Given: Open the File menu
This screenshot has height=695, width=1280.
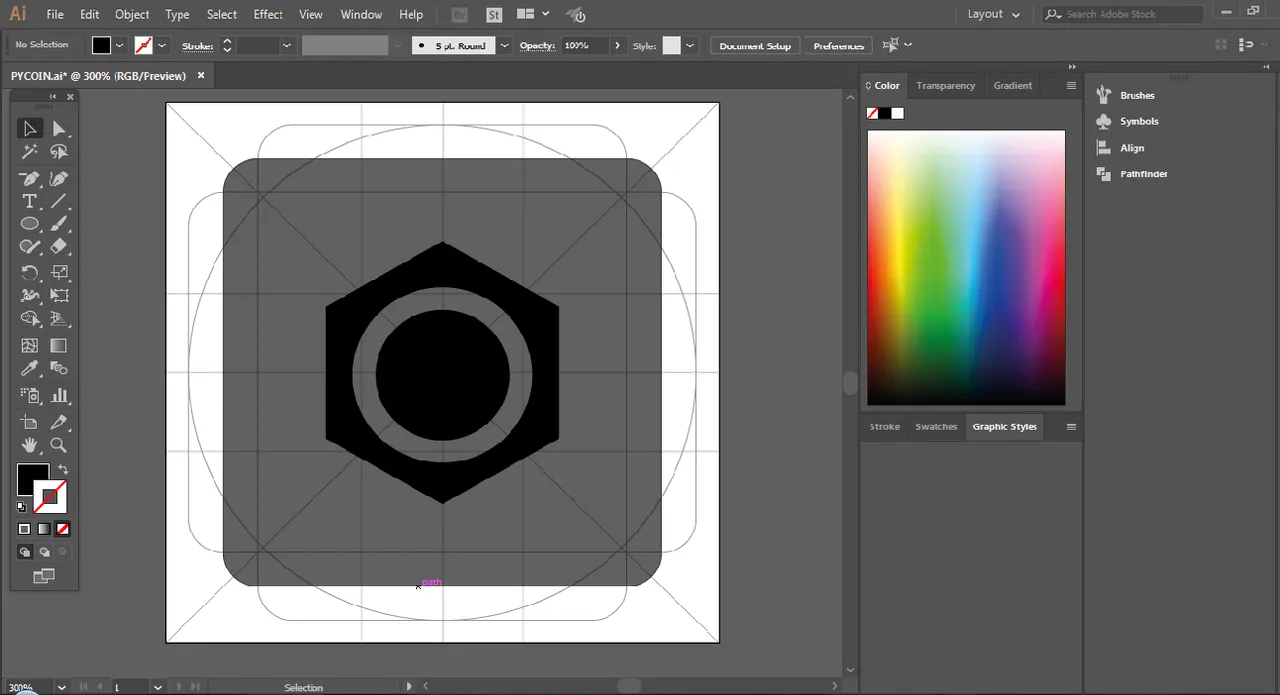Looking at the screenshot, I should 55,14.
